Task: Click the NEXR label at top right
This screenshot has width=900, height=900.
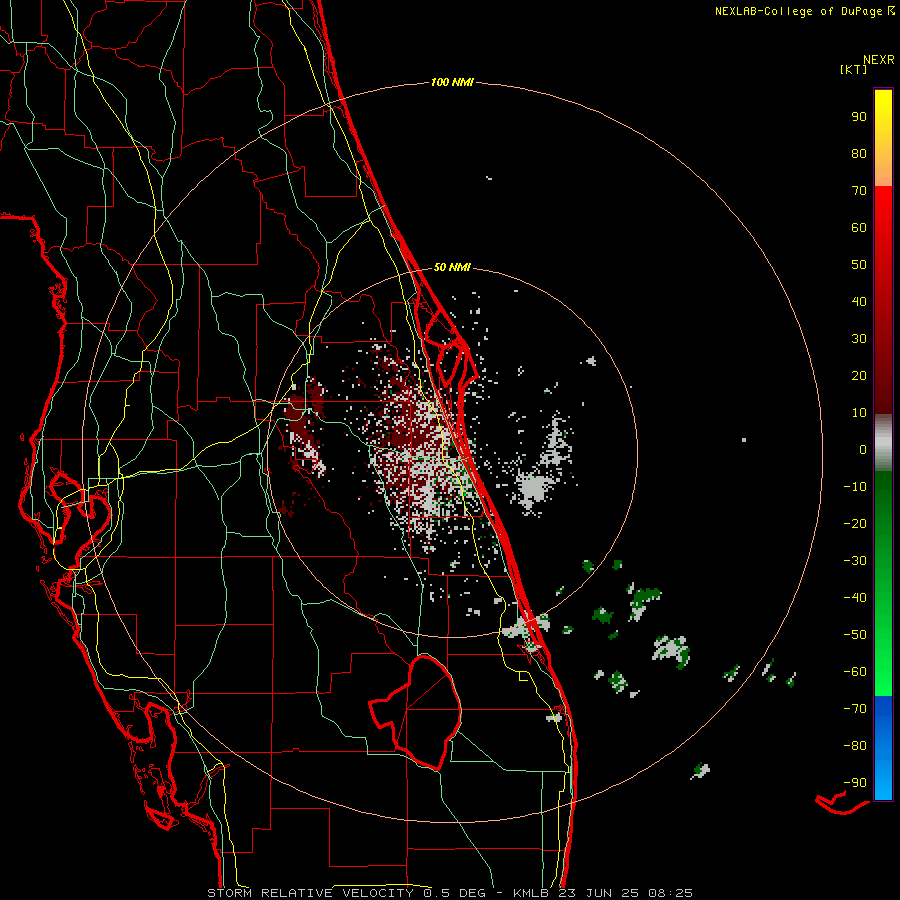Action: [879, 60]
